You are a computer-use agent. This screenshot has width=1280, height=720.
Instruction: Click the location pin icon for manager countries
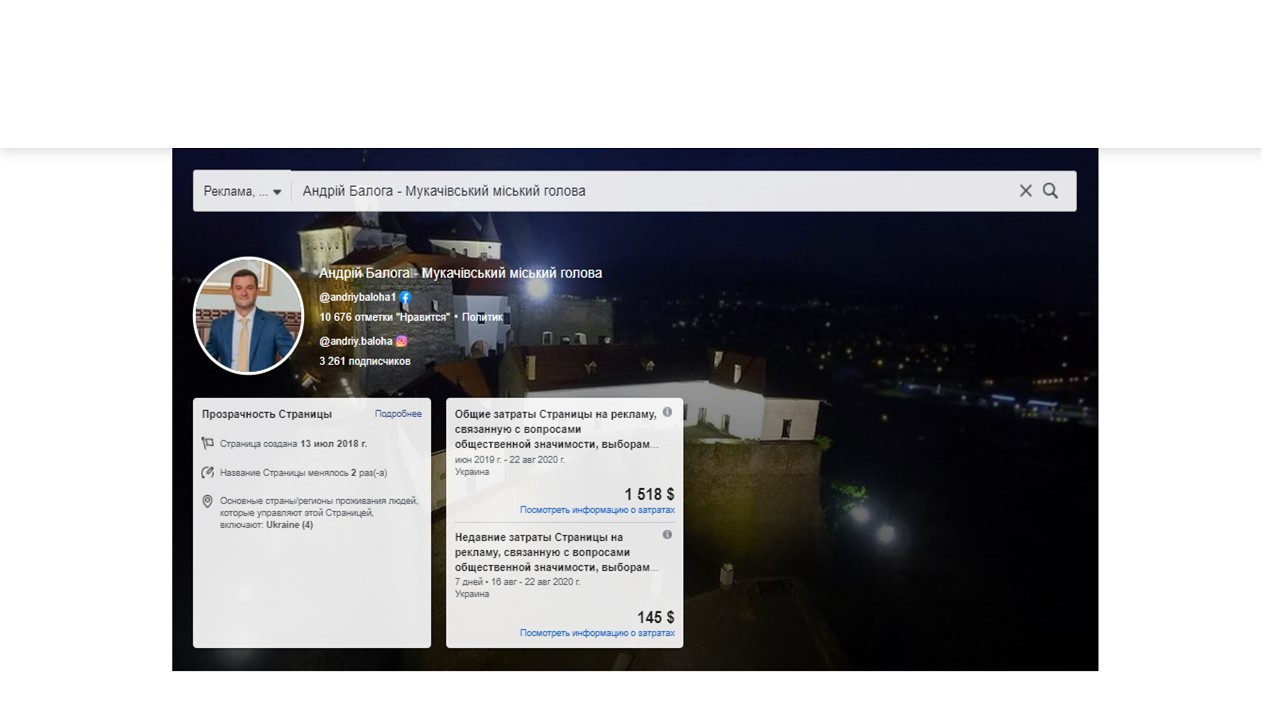tap(208, 501)
